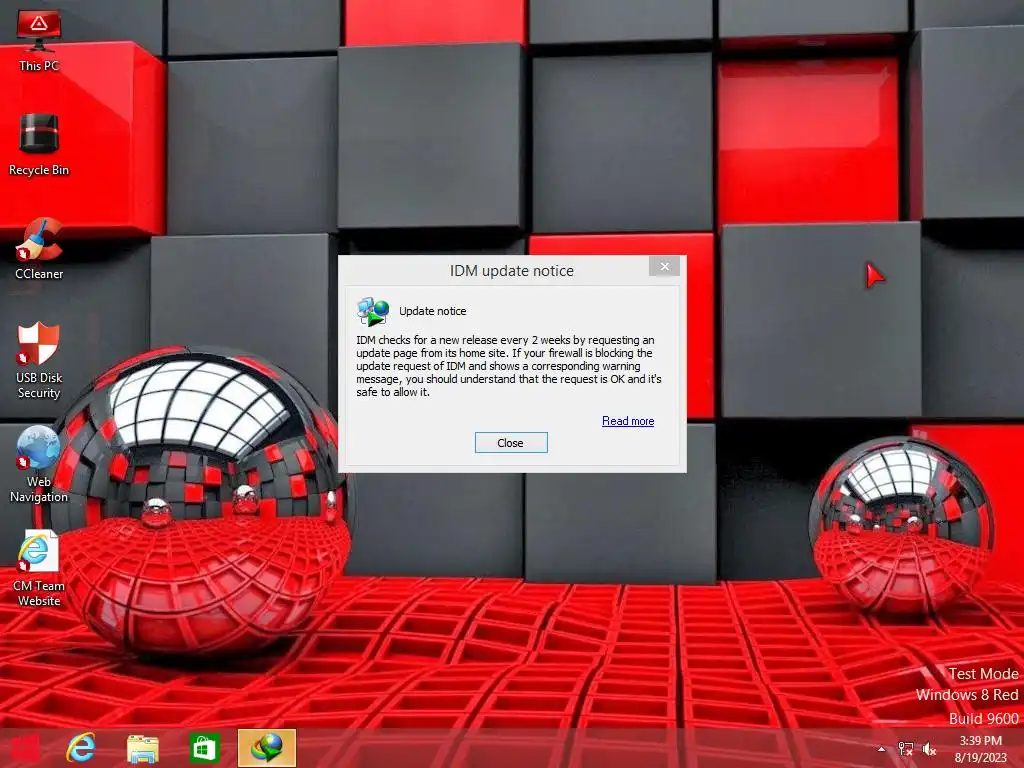Click the Update notice heading text

[432, 311]
